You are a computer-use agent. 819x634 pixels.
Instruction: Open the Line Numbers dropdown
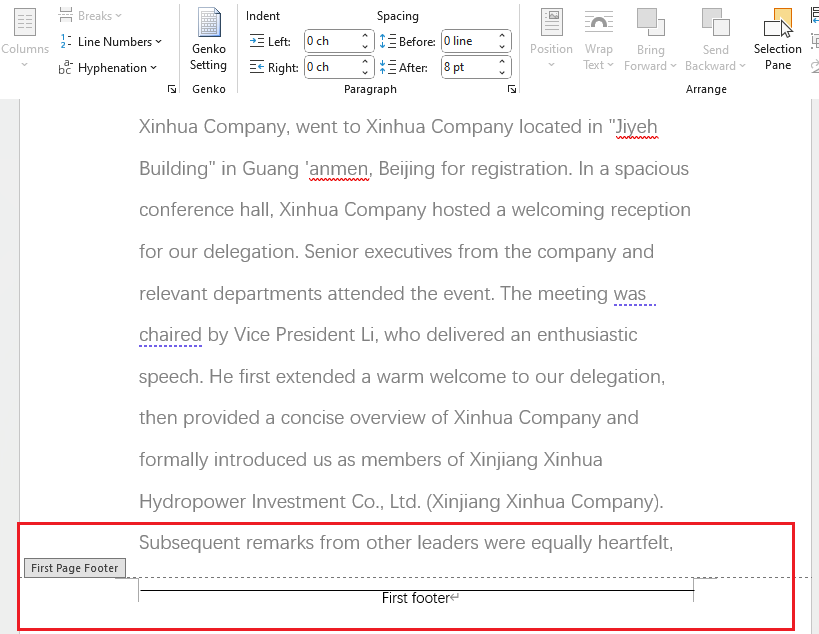[111, 42]
